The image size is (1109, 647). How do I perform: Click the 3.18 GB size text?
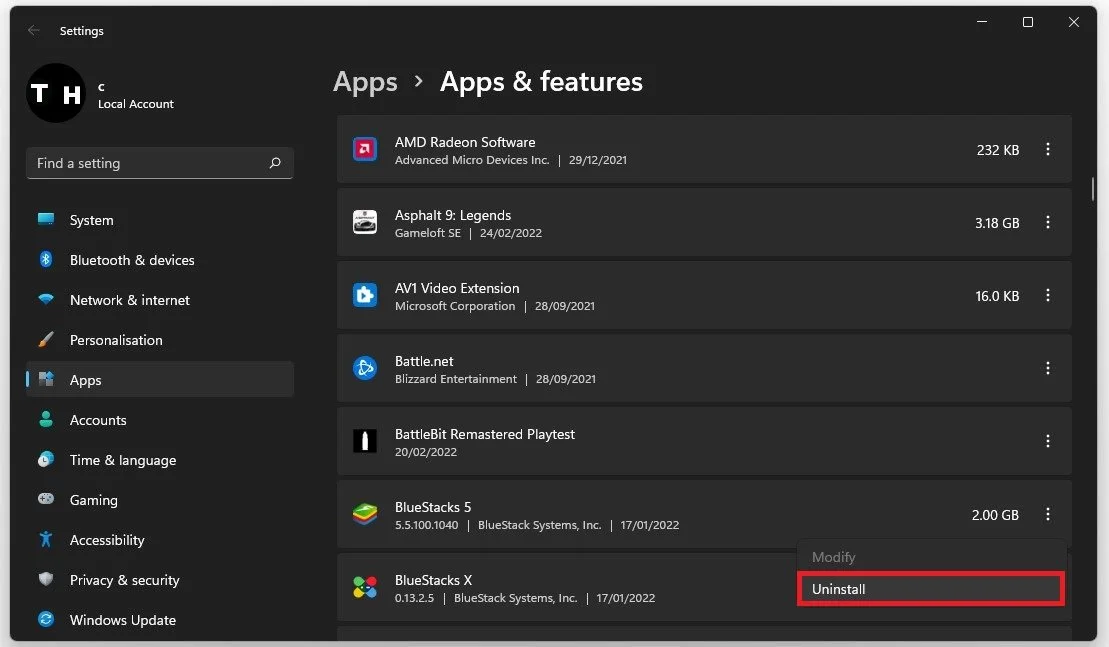point(997,223)
